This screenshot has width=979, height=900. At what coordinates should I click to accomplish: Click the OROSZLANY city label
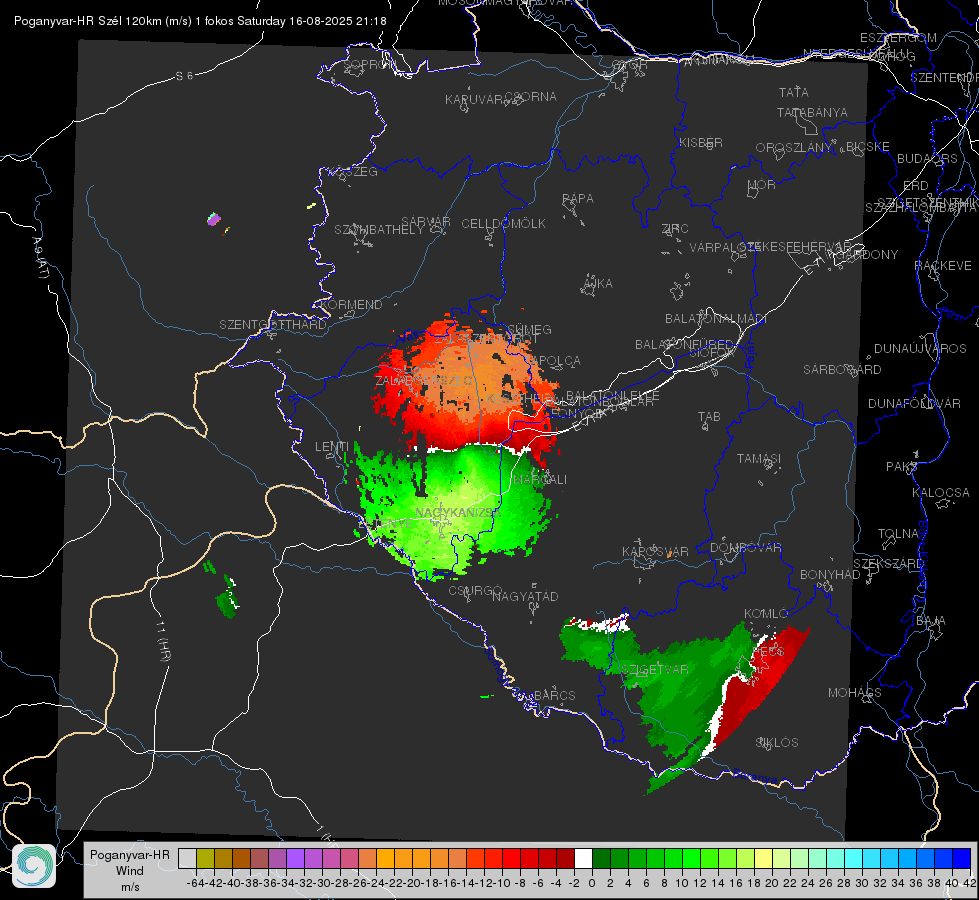pos(794,147)
